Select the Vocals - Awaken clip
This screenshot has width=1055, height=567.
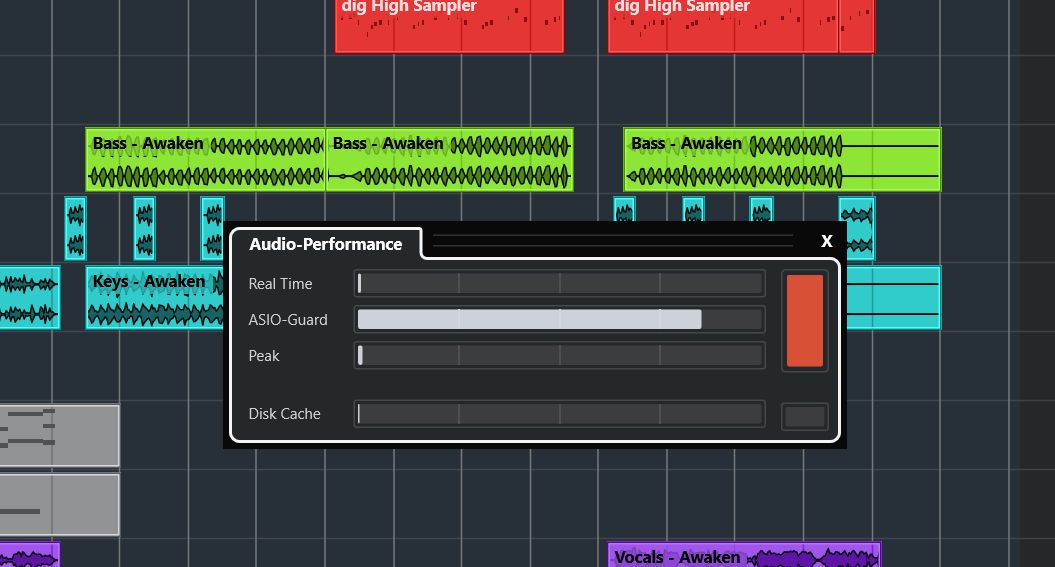(x=744, y=555)
